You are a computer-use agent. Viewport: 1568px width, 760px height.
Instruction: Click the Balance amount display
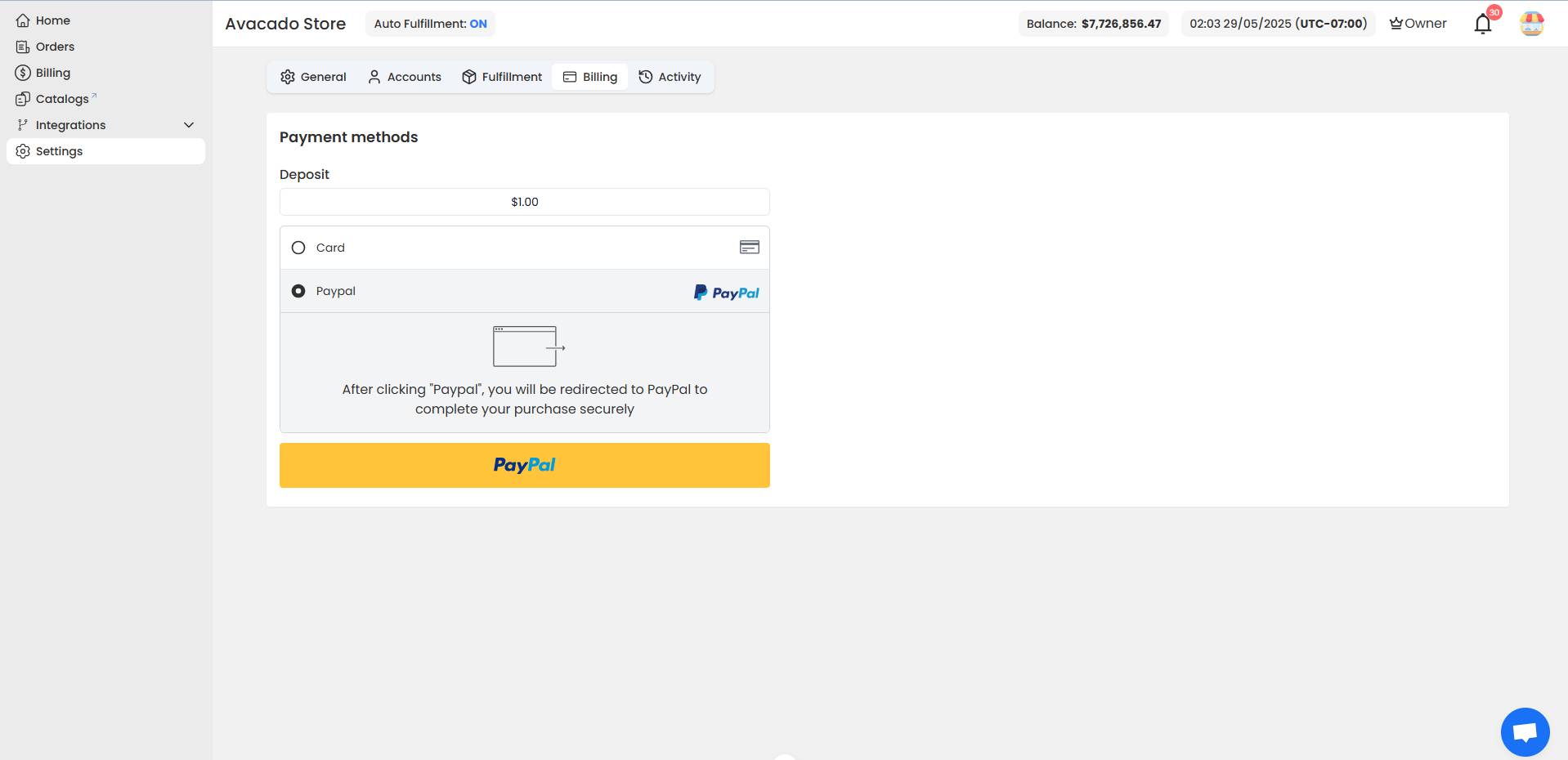click(1094, 24)
